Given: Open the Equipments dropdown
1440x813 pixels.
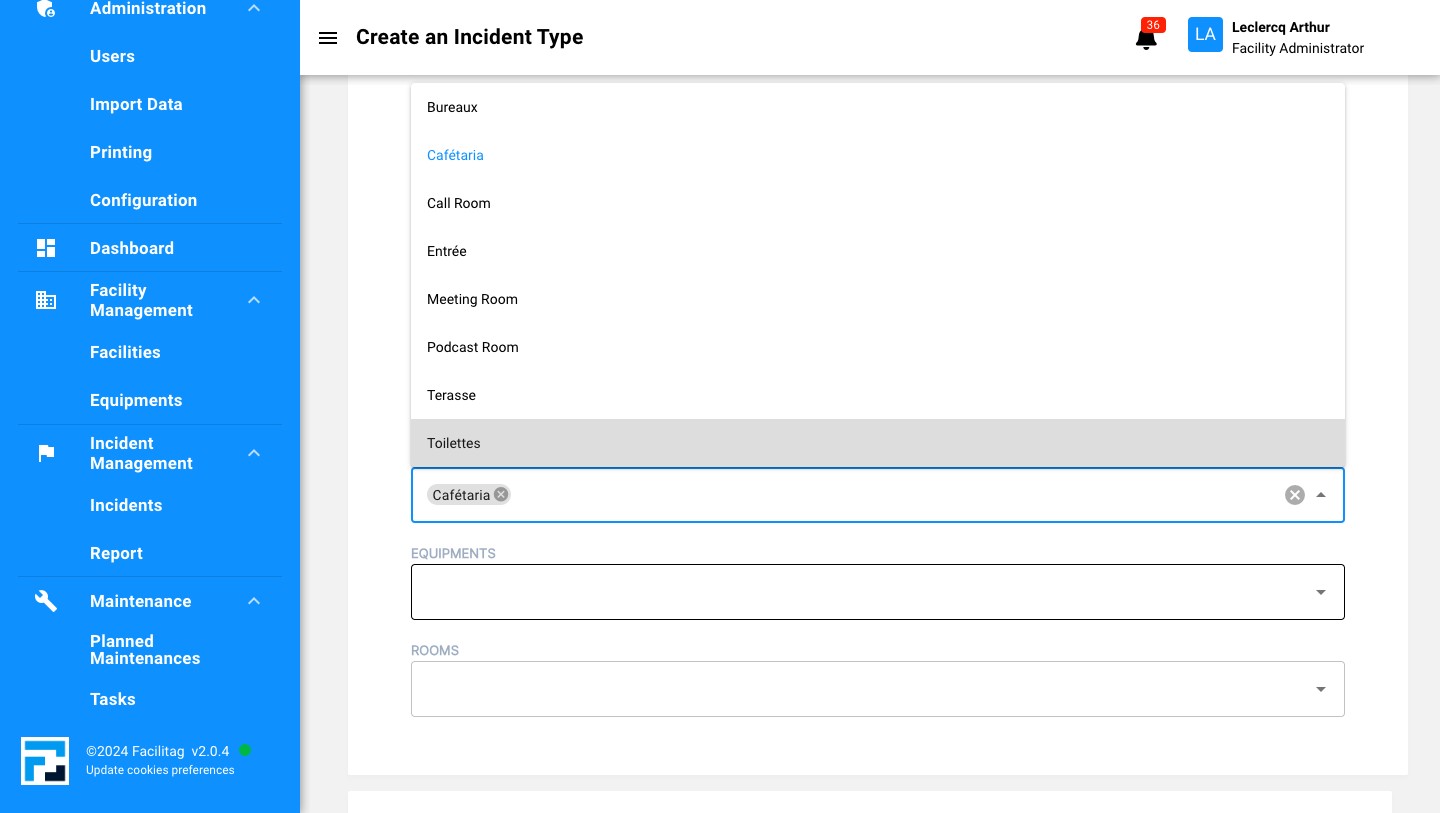Looking at the screenshot, I should pos(1320,592).
